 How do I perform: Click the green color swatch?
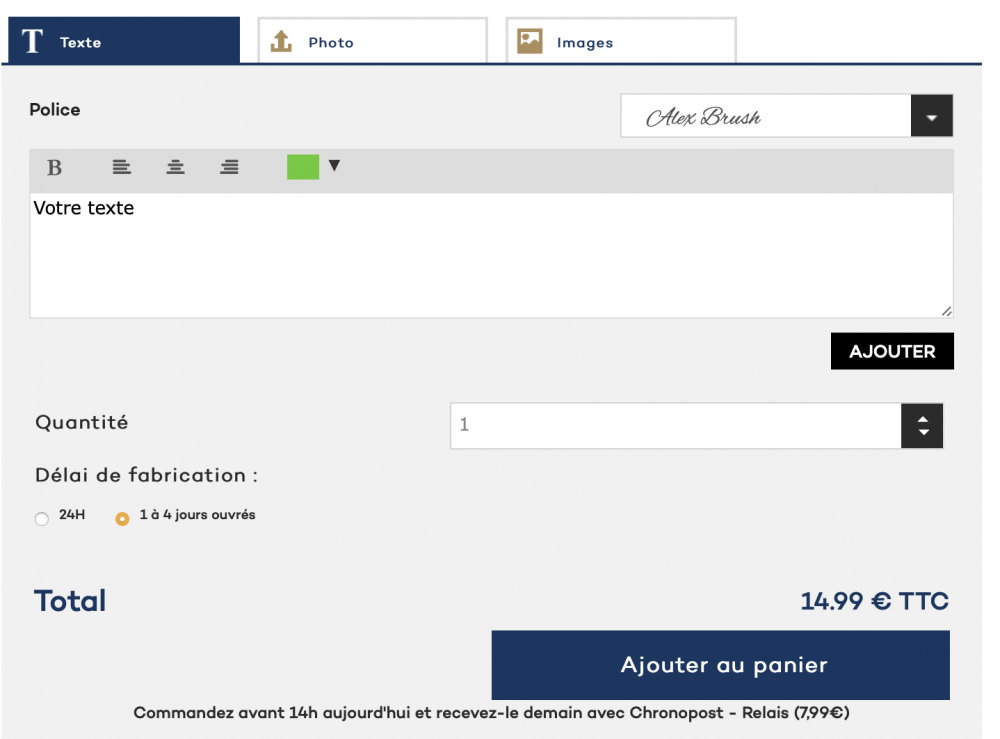[x=303, y=167]
